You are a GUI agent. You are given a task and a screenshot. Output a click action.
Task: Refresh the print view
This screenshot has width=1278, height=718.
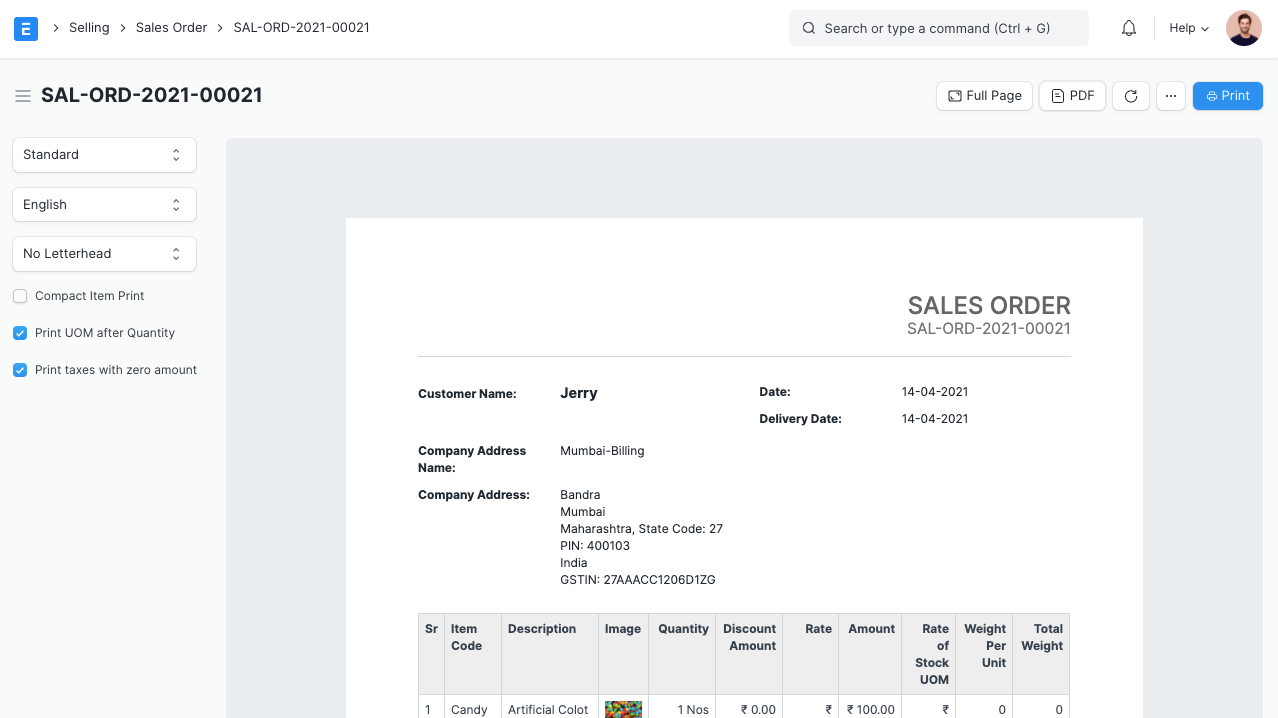(x=1130, y=95)
